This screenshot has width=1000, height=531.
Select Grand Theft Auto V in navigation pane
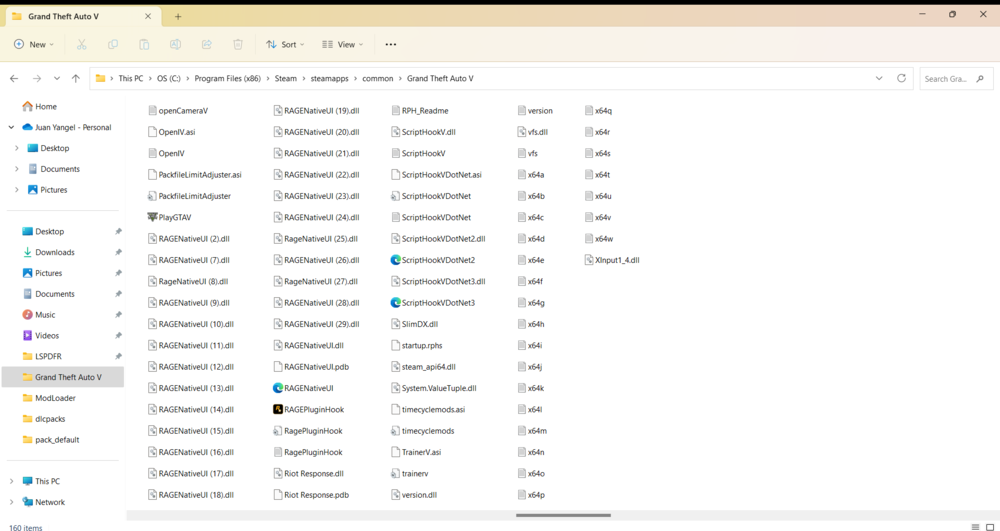(62, 377)
